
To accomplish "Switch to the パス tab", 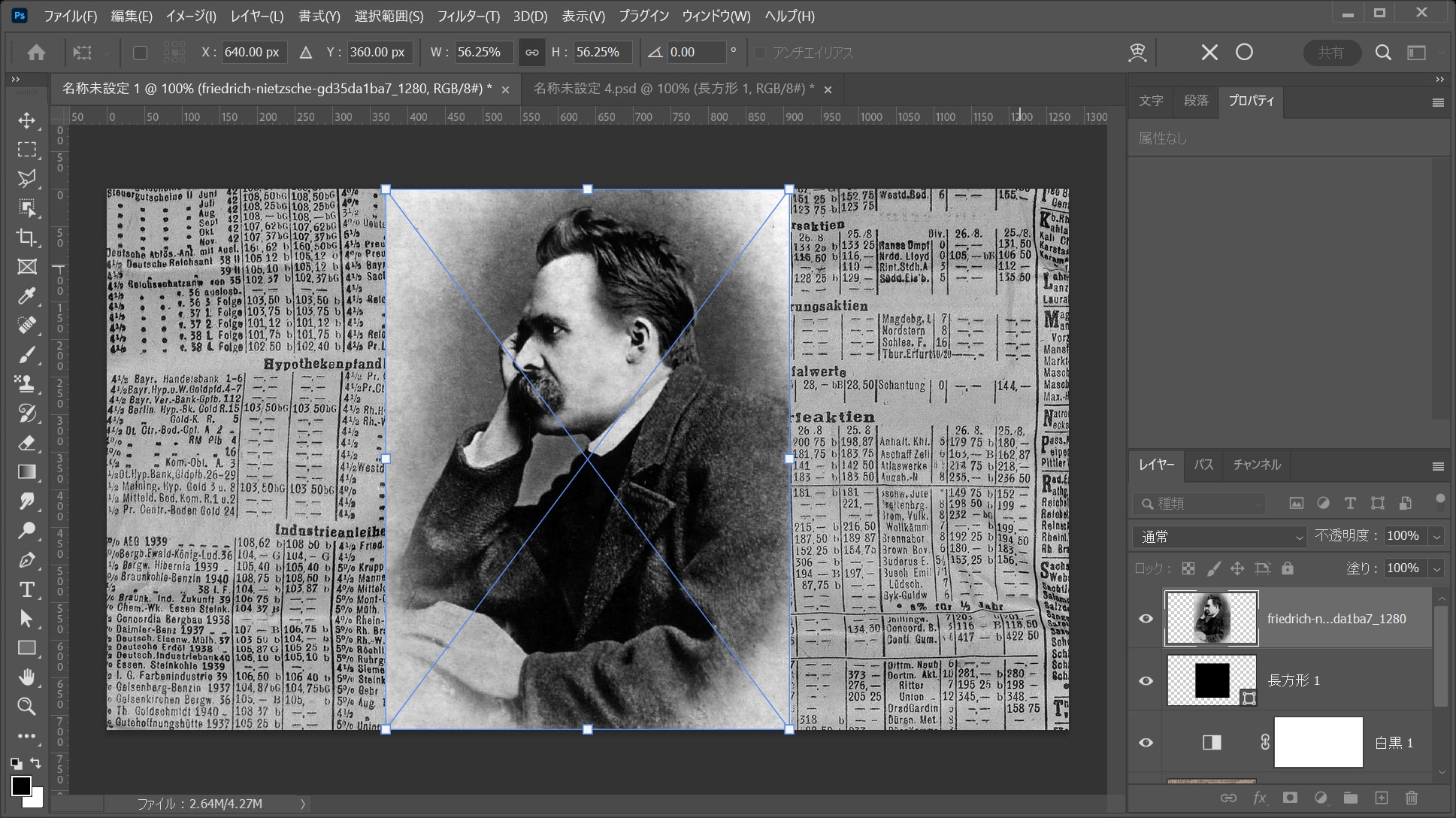I will point(1203,465).
